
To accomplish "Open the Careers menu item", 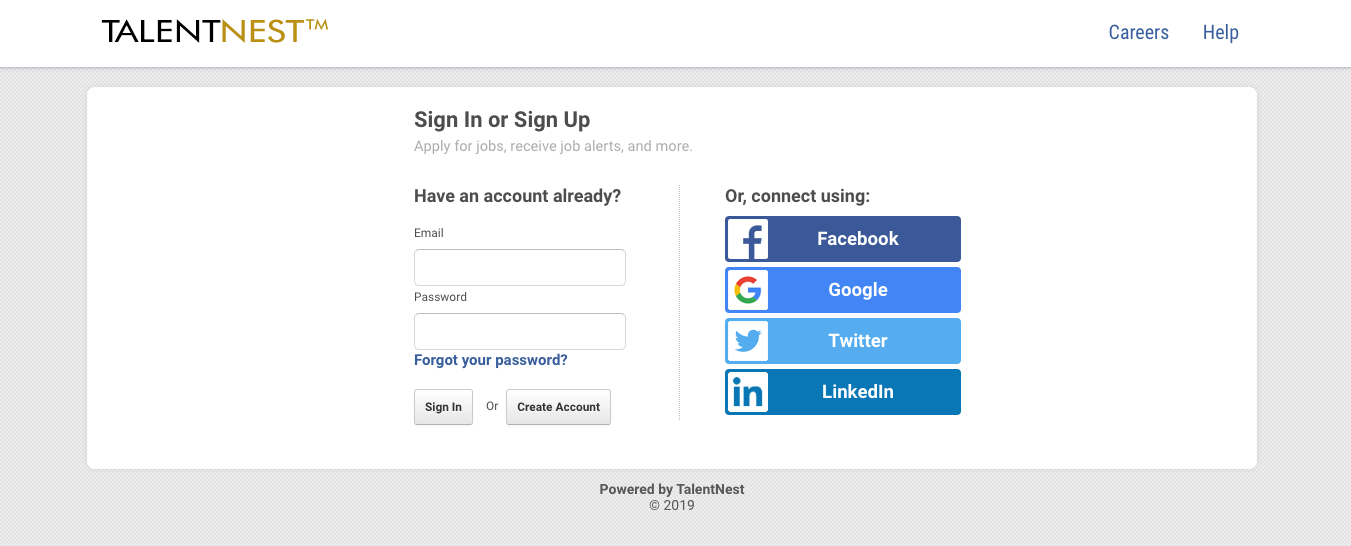I will (1139, 32).
